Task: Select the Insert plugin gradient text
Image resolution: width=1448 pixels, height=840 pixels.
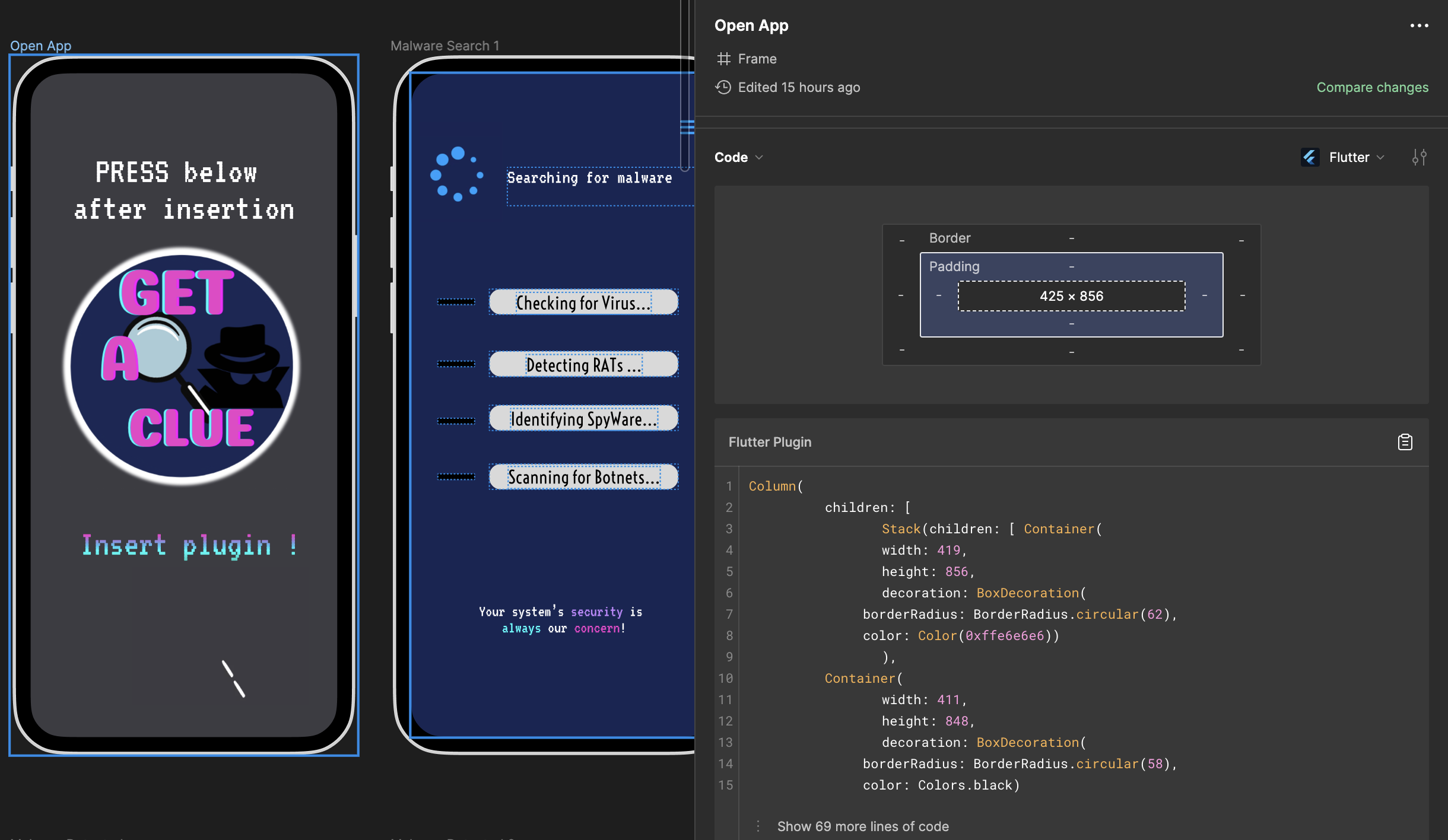Action: [x=189, y=546]
